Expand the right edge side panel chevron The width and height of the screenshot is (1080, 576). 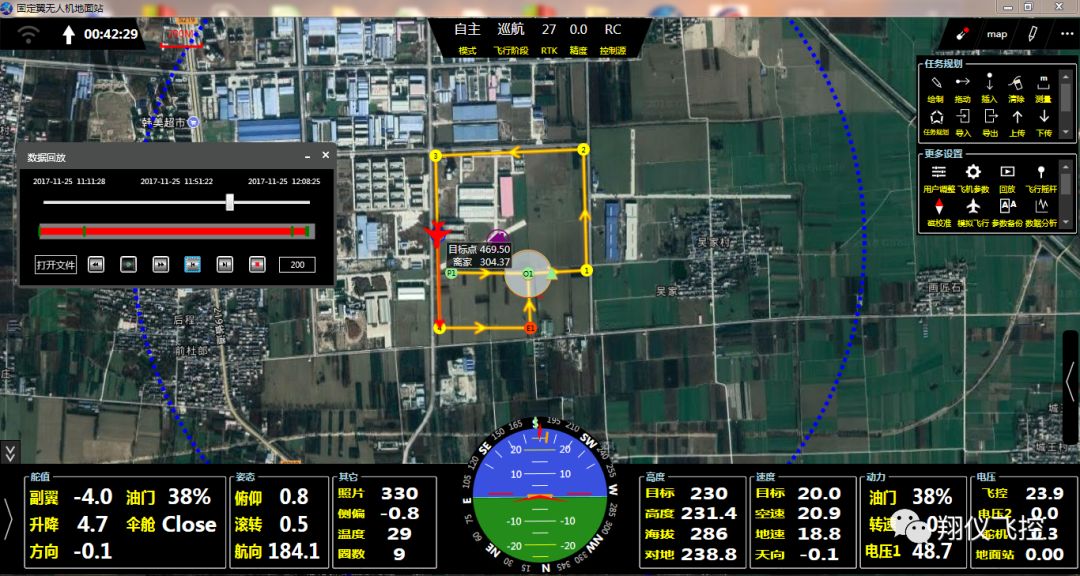point(1070,380)
